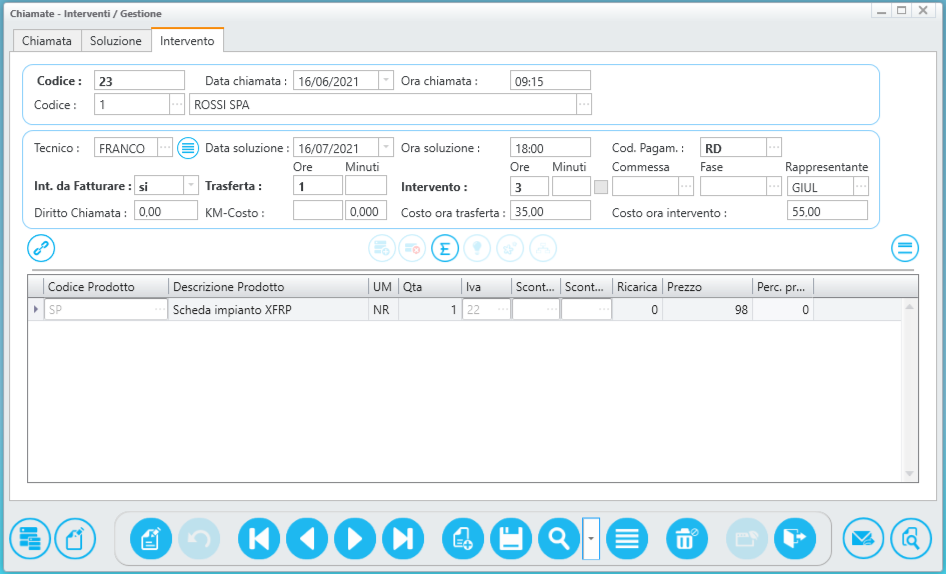Click the edit record pencil icon
Screen dimensions: 946x574
[x=151, y=538]
